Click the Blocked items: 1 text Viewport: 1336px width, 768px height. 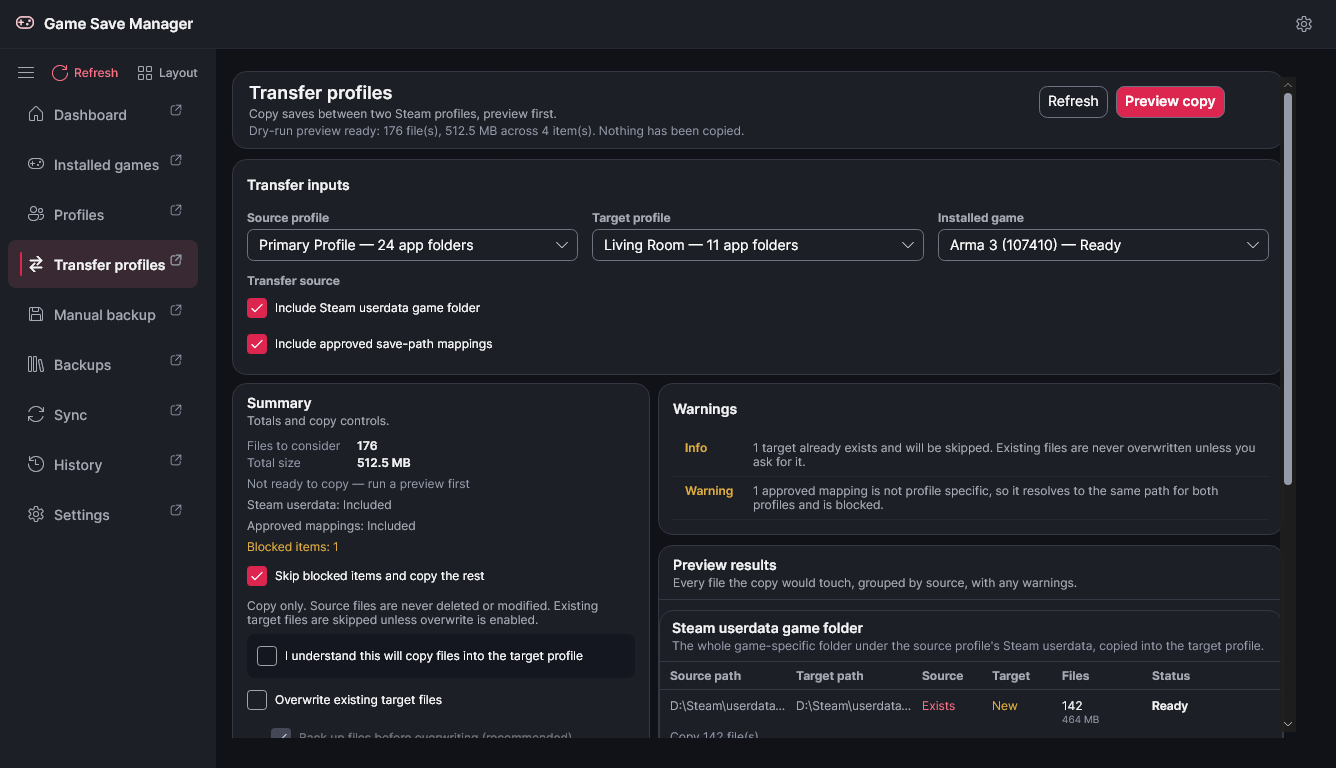(x=293, y=547)
